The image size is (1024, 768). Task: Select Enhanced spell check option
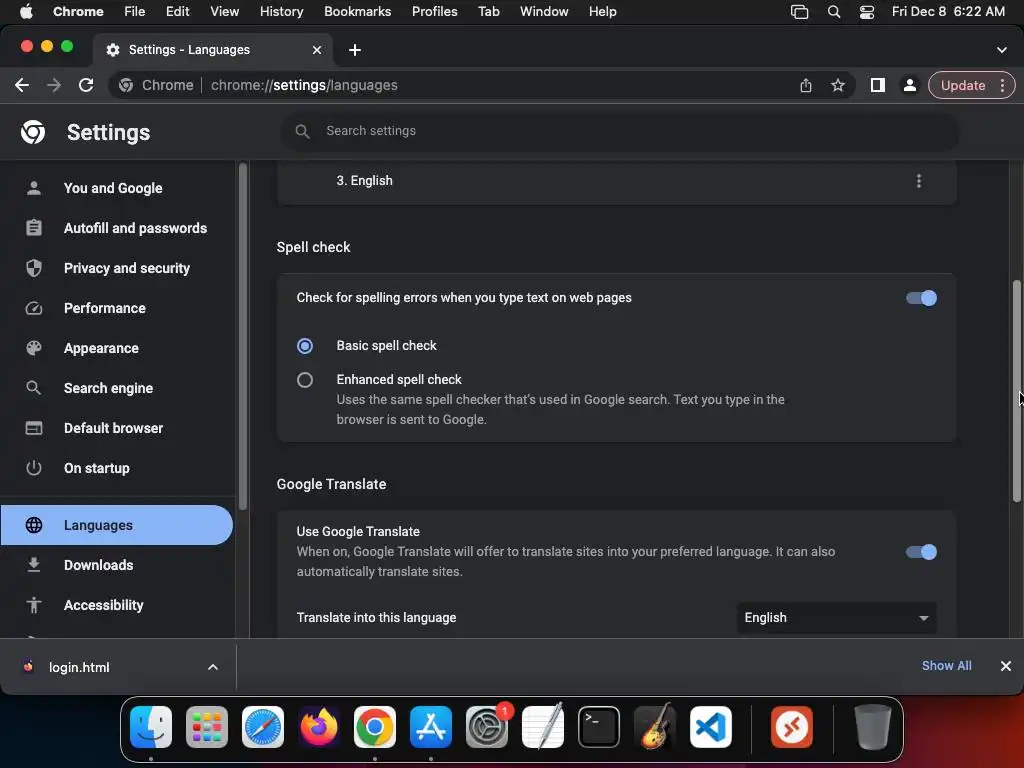(x=304, y=380)
